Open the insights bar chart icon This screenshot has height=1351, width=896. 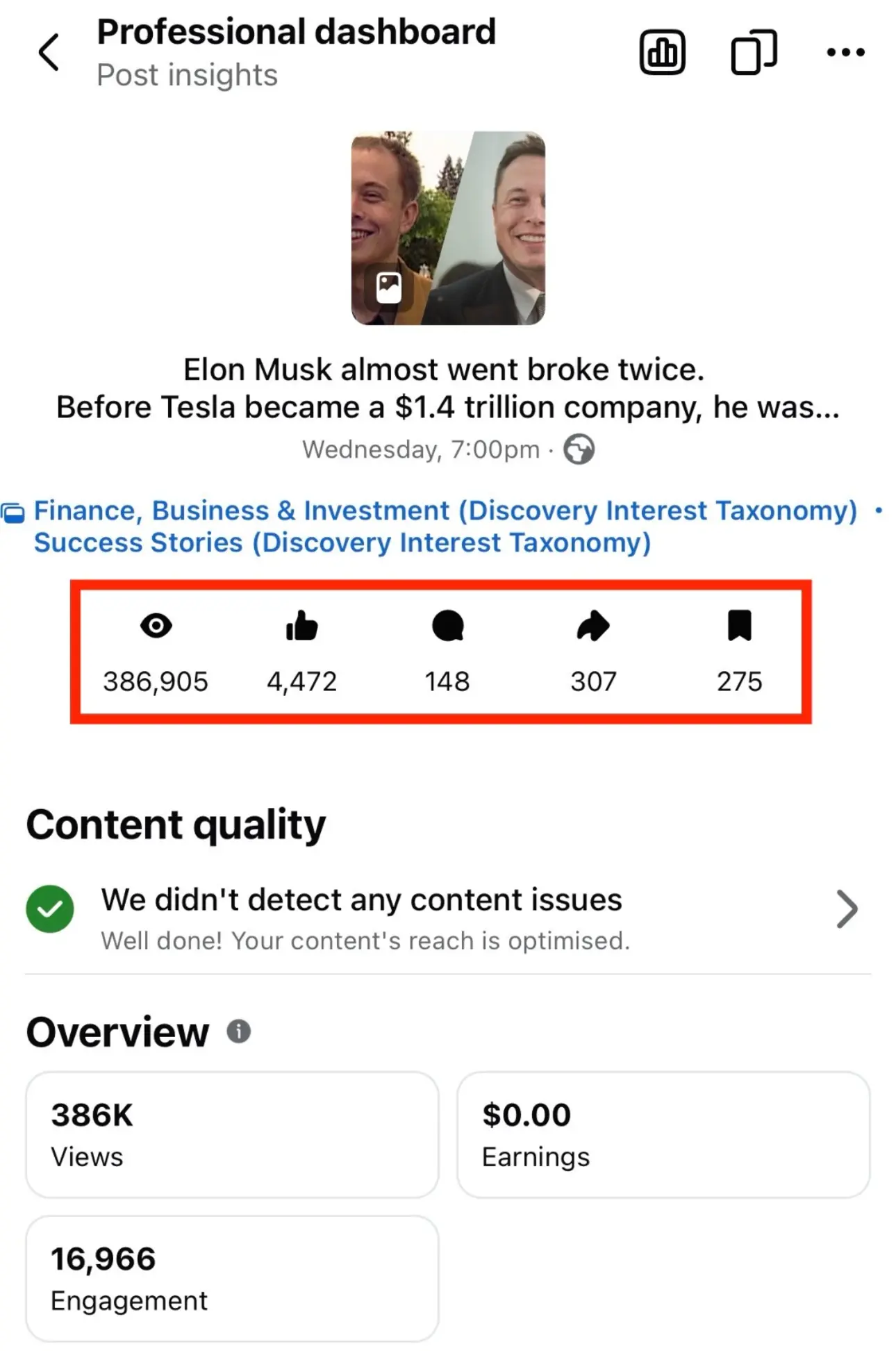[662, 52]
